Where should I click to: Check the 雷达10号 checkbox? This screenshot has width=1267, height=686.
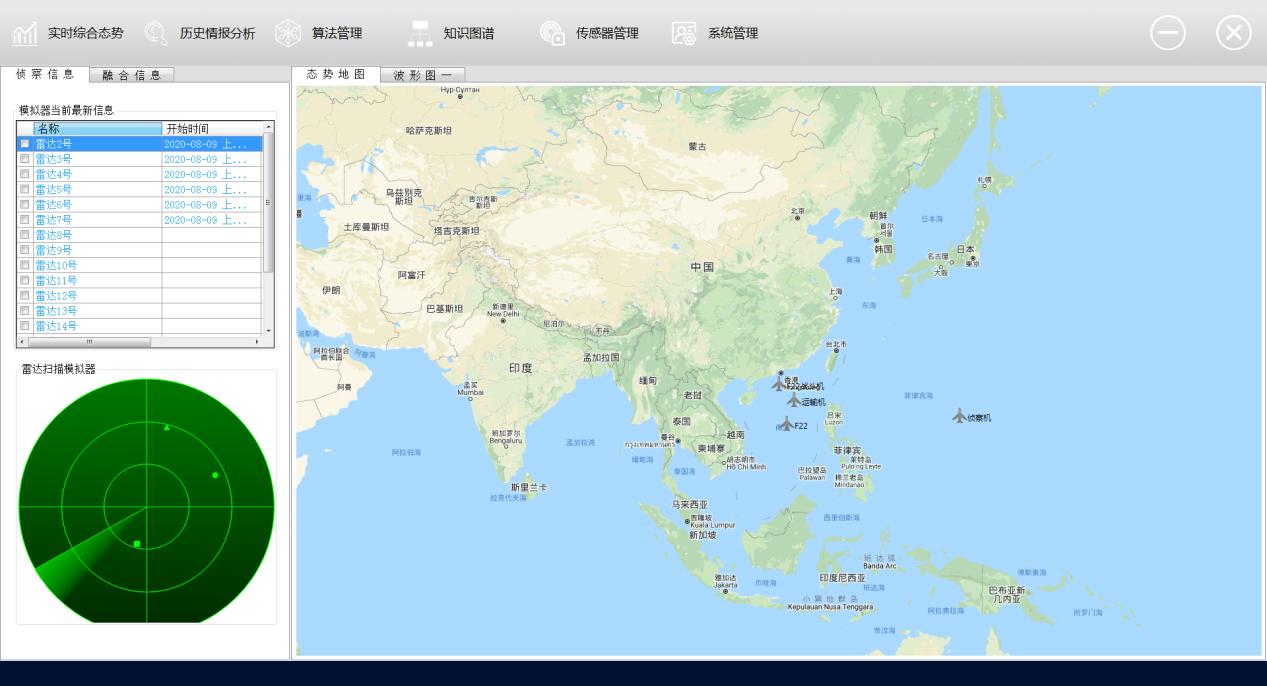[x=25, y=265]
